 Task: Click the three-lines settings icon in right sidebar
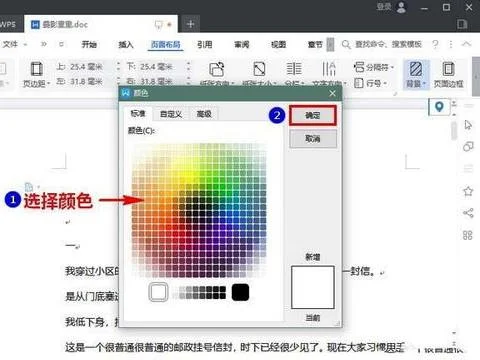[x=468, y=169]
